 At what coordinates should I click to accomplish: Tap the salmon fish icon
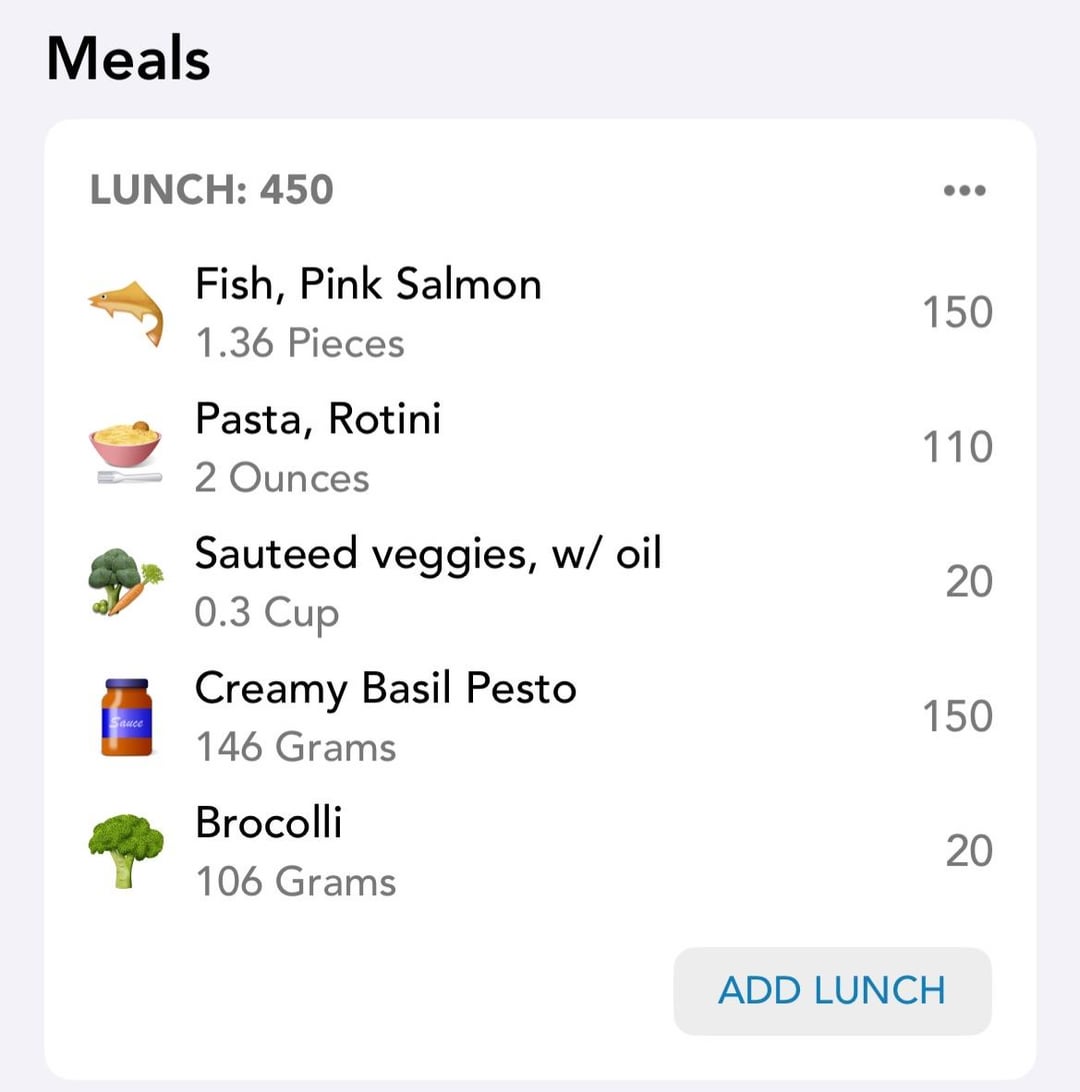click(x=126, y=313)
